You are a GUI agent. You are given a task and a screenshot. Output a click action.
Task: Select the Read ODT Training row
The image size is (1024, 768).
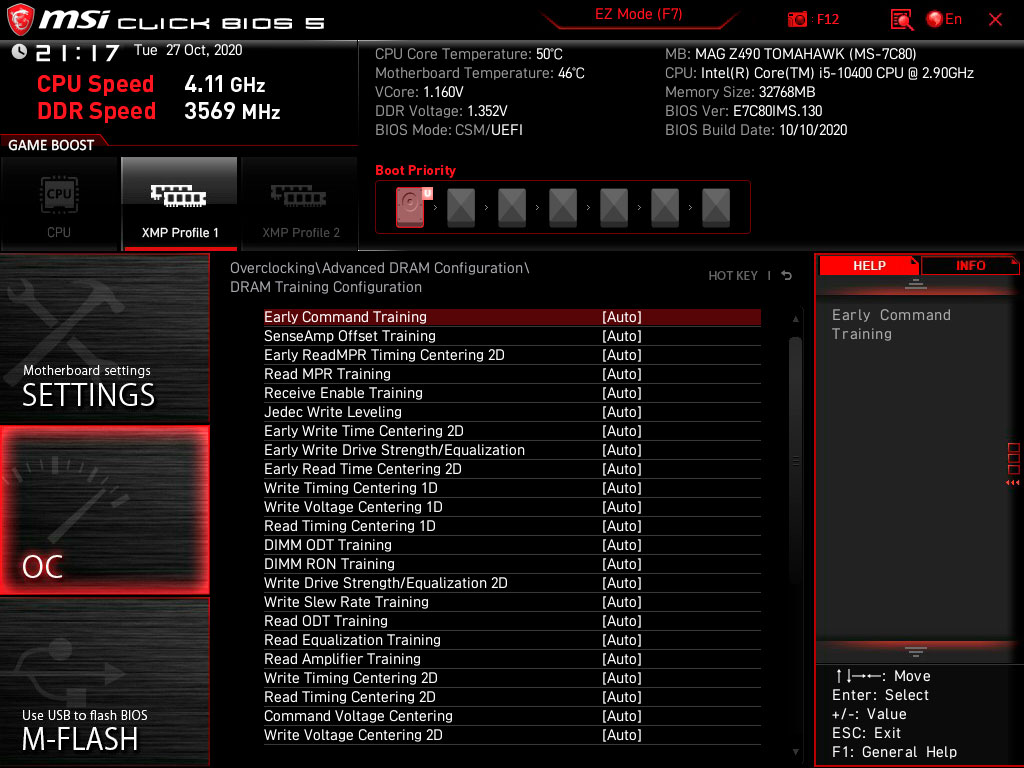(x=512, y=620)
